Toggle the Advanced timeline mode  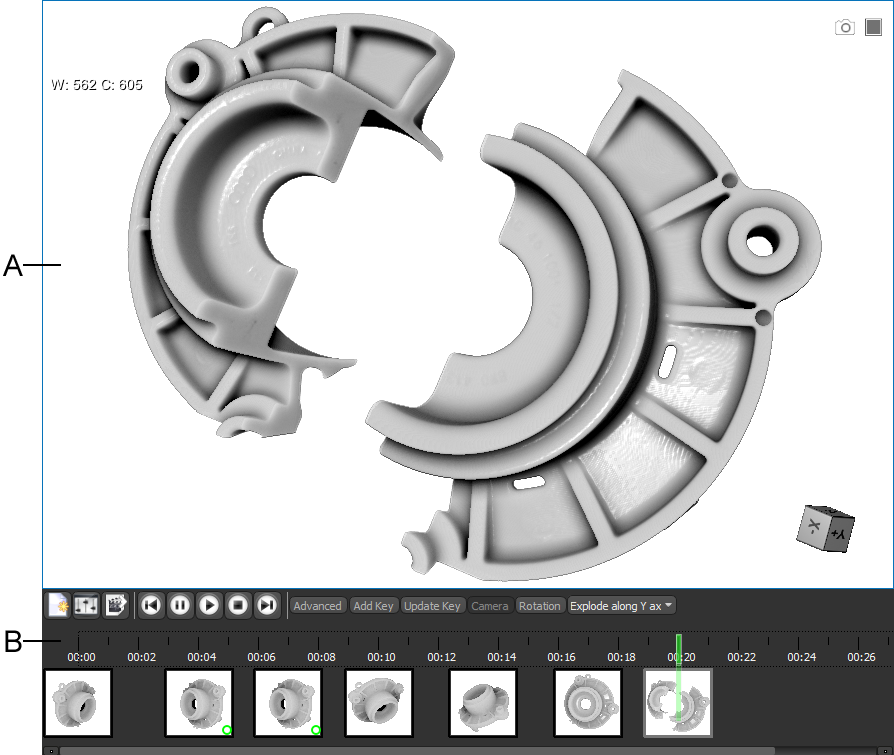point(317,606)
